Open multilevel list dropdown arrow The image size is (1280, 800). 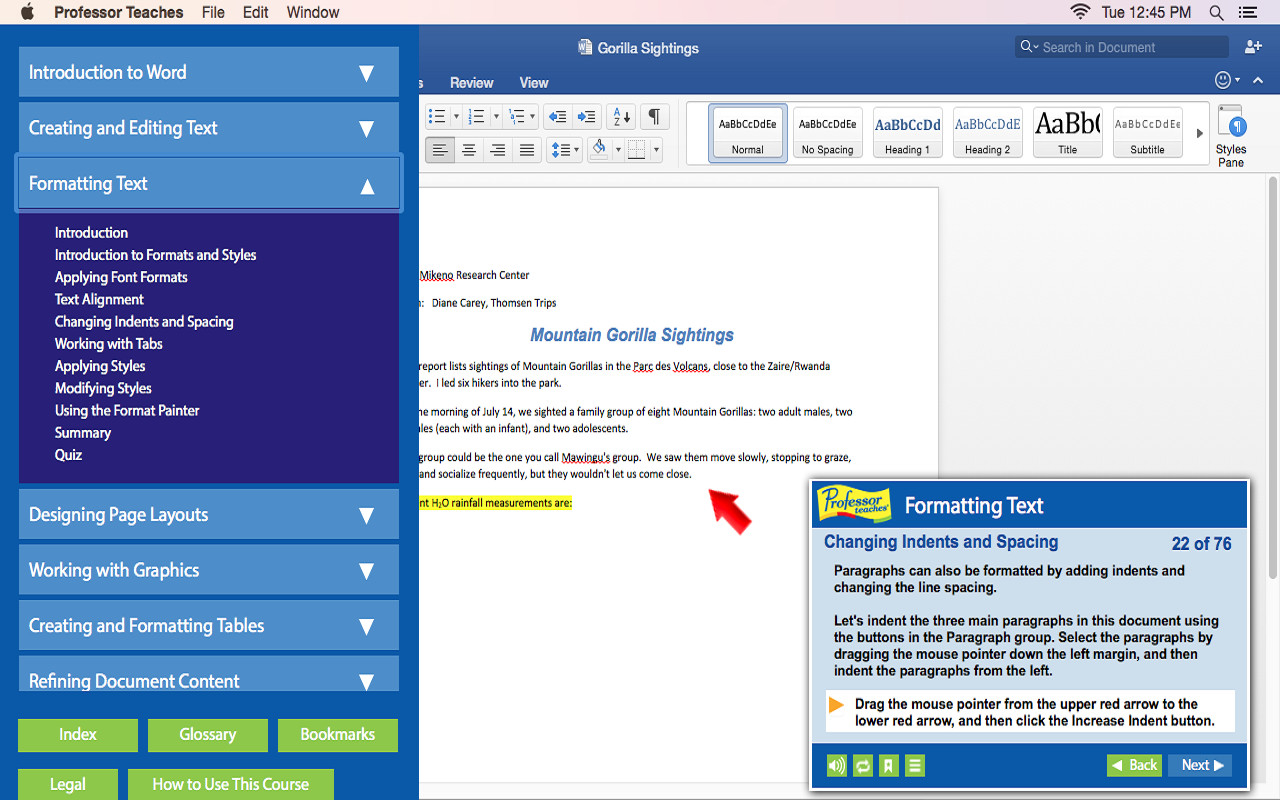[533, 117]
